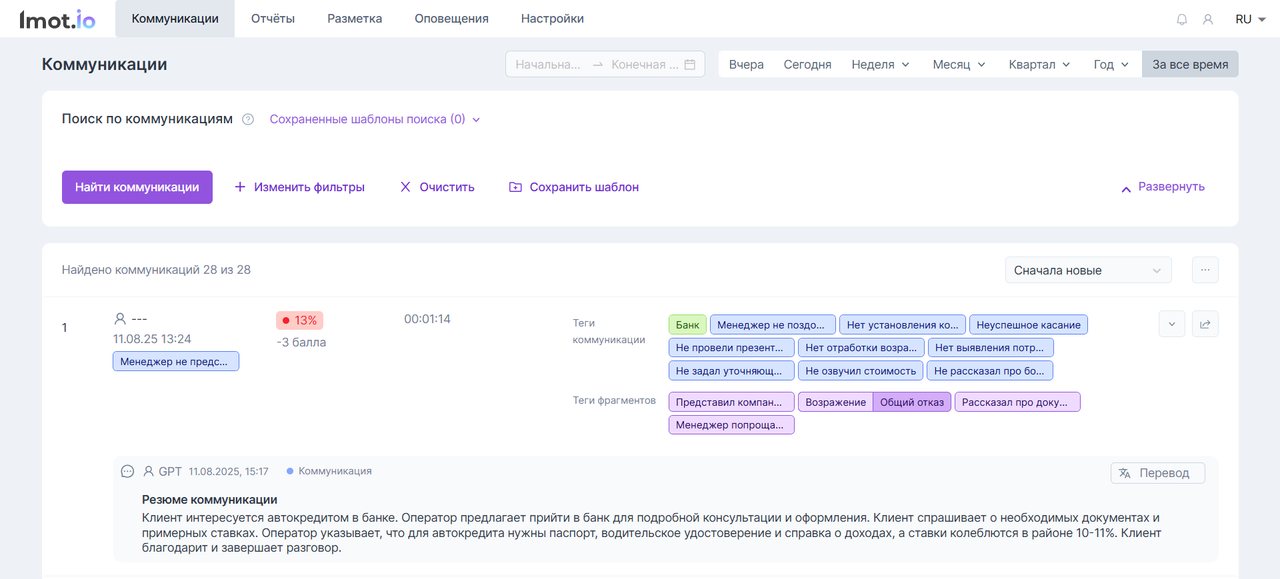Image resolution: width=1280 pixels, height=579 pixels.
Task: Click the 'Не озвучил стоимость' tag
Action: pyautogui.click(x=861, y=371)
